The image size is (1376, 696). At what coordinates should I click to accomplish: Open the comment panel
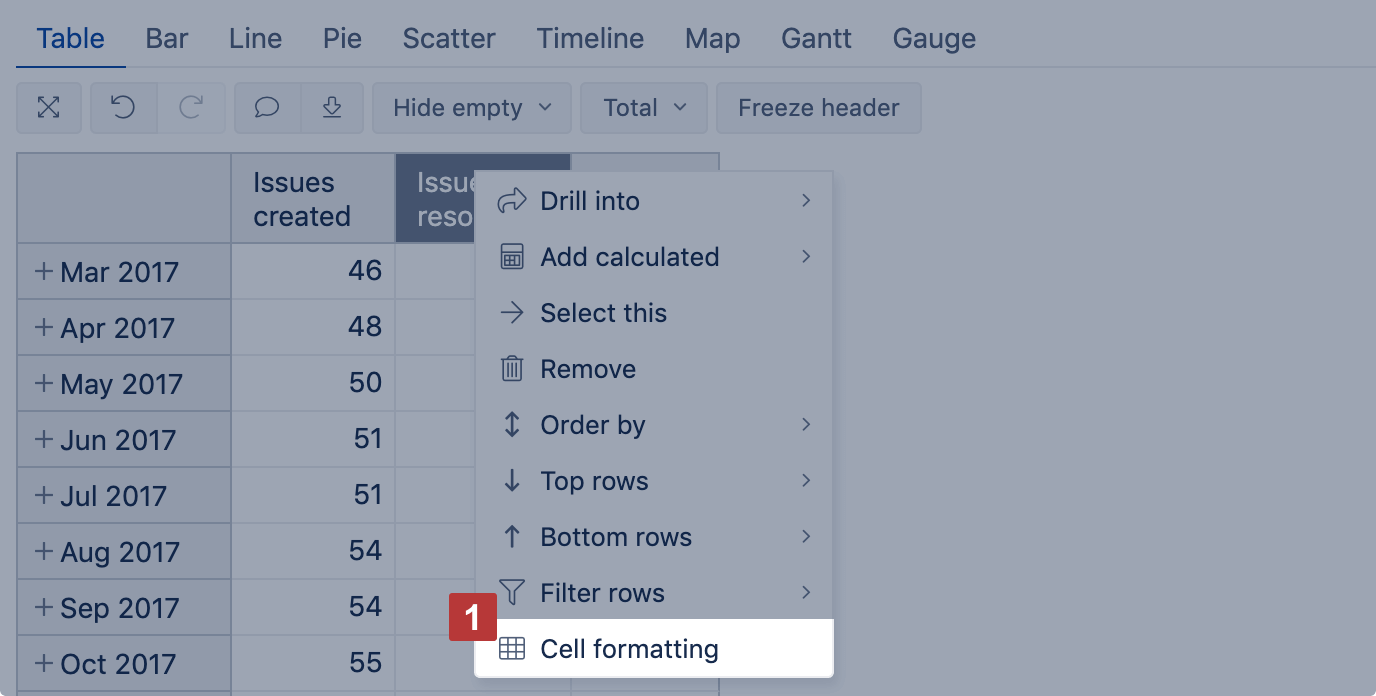266,107
